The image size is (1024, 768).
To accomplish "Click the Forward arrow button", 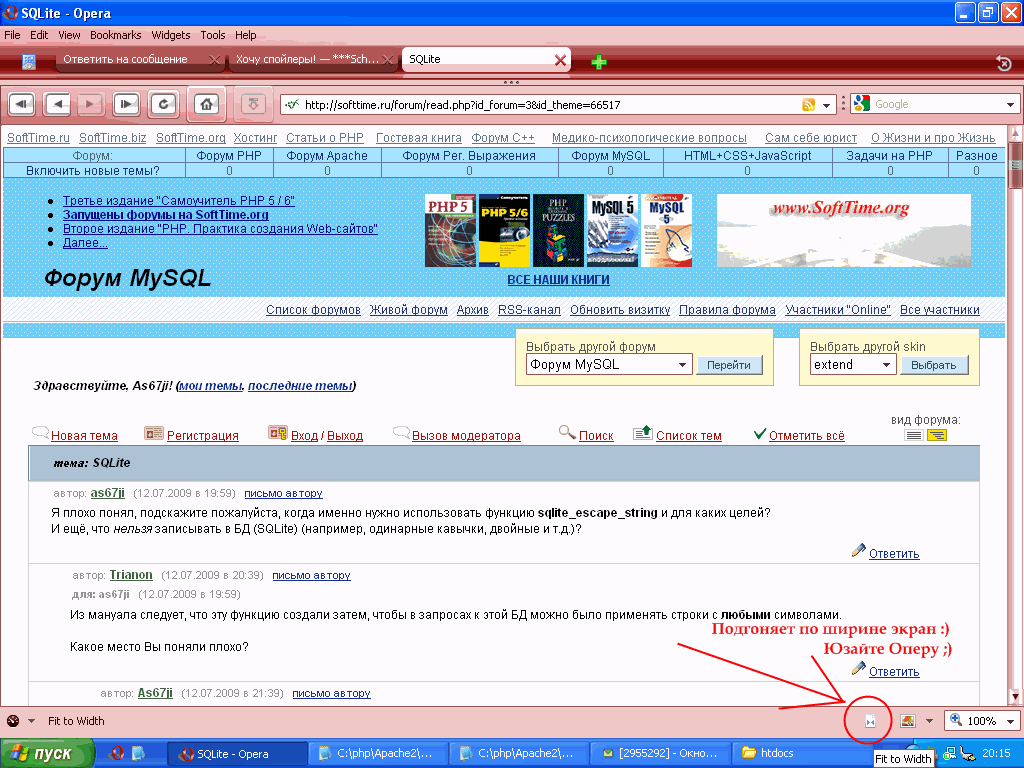I will (x=90, y=104).
